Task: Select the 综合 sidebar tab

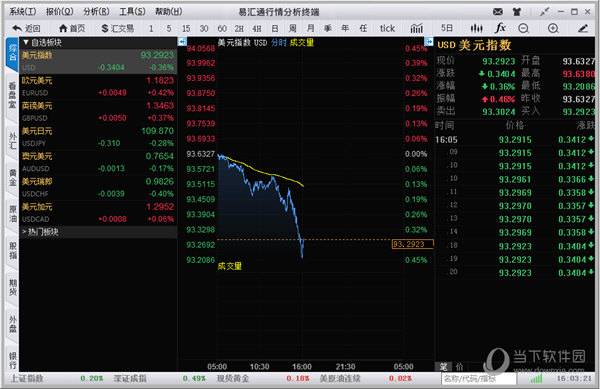Action: pyautogui.click(x=13, y=53)
